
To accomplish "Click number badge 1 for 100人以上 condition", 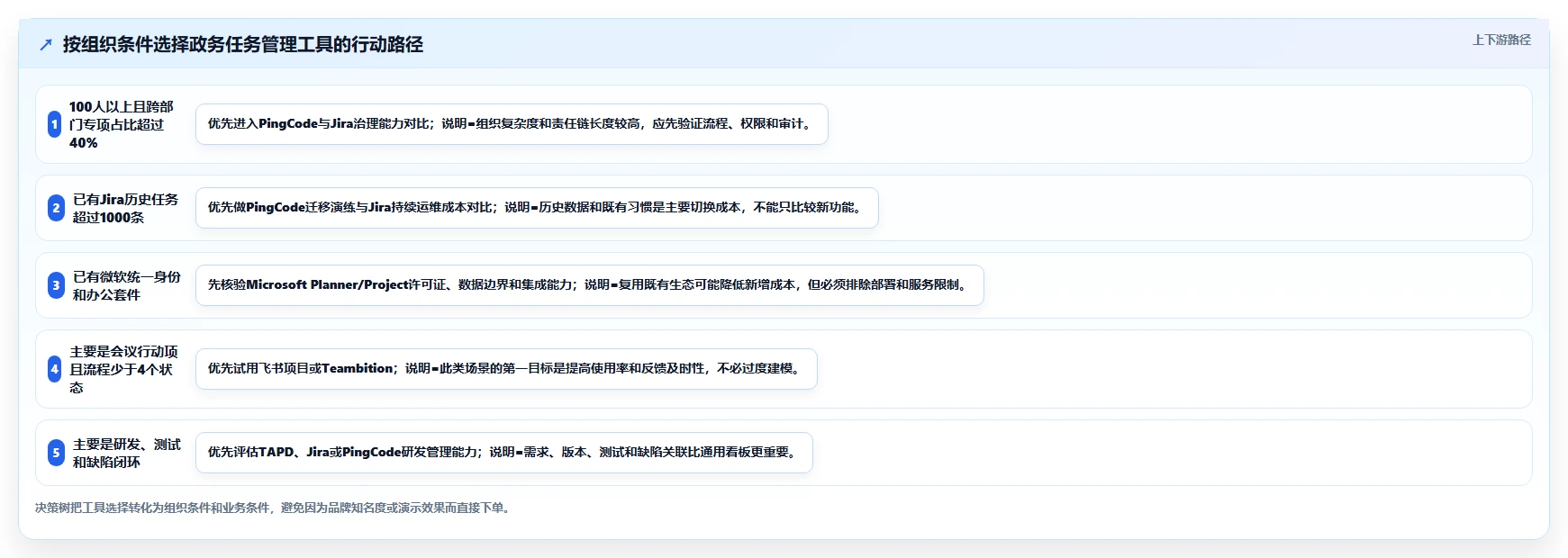I will coord(55,124).
